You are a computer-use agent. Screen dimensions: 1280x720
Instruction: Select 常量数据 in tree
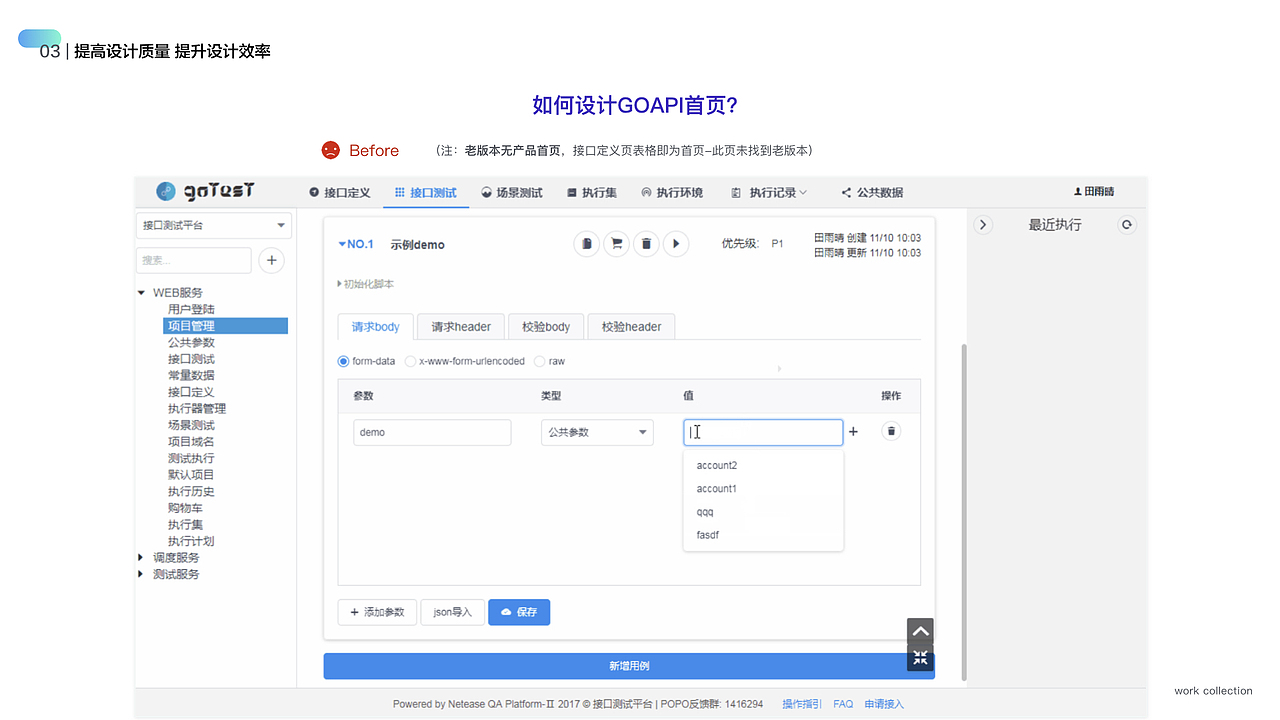click(191, 375)
